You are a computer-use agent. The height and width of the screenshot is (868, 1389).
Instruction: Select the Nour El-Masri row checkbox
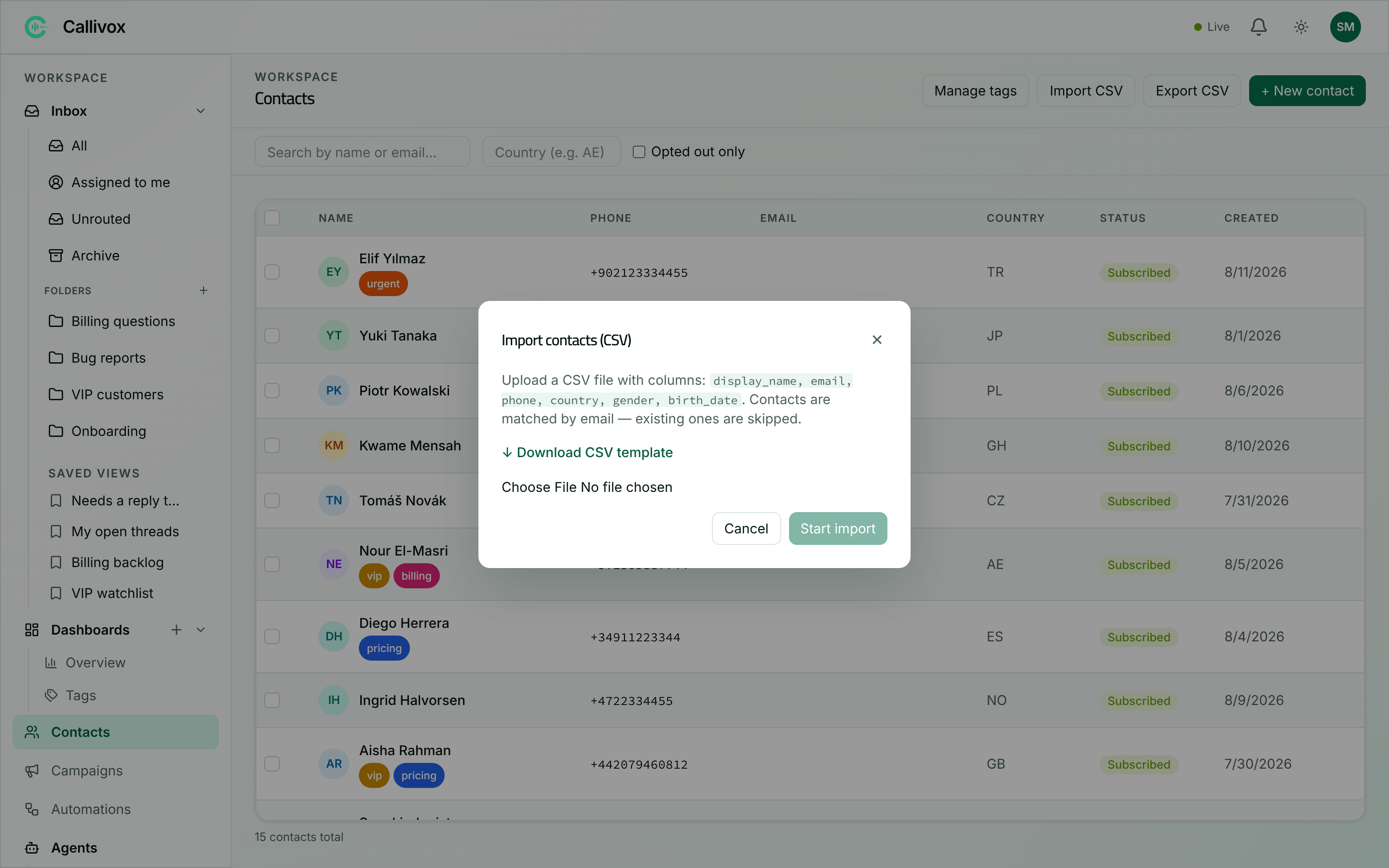click(x=272, y=564)
